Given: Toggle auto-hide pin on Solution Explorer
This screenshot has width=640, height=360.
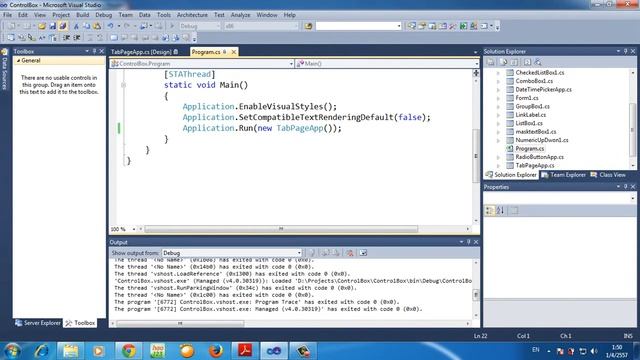Looking at the screenshot, I should (x=625, y=51).
